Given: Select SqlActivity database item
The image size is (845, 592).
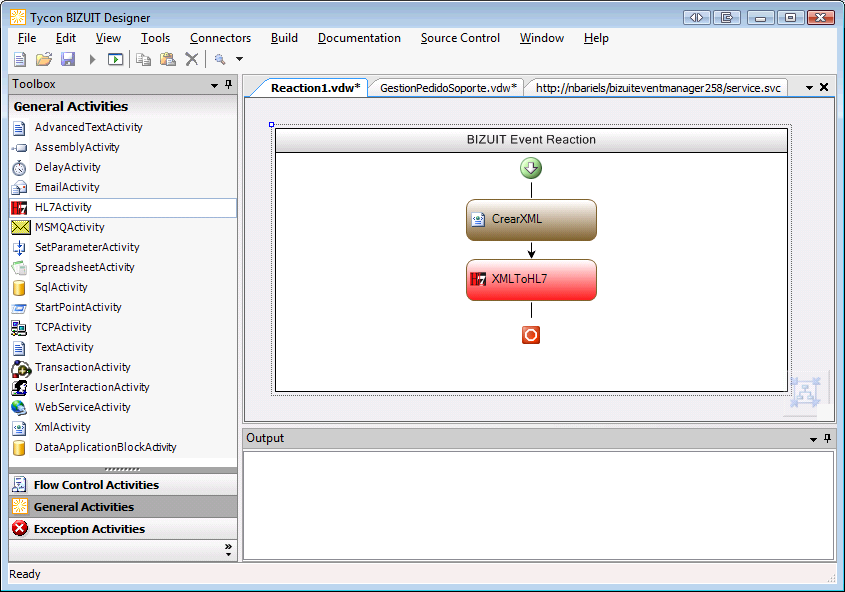Looking at the screenshot, I should coord(123,287).
